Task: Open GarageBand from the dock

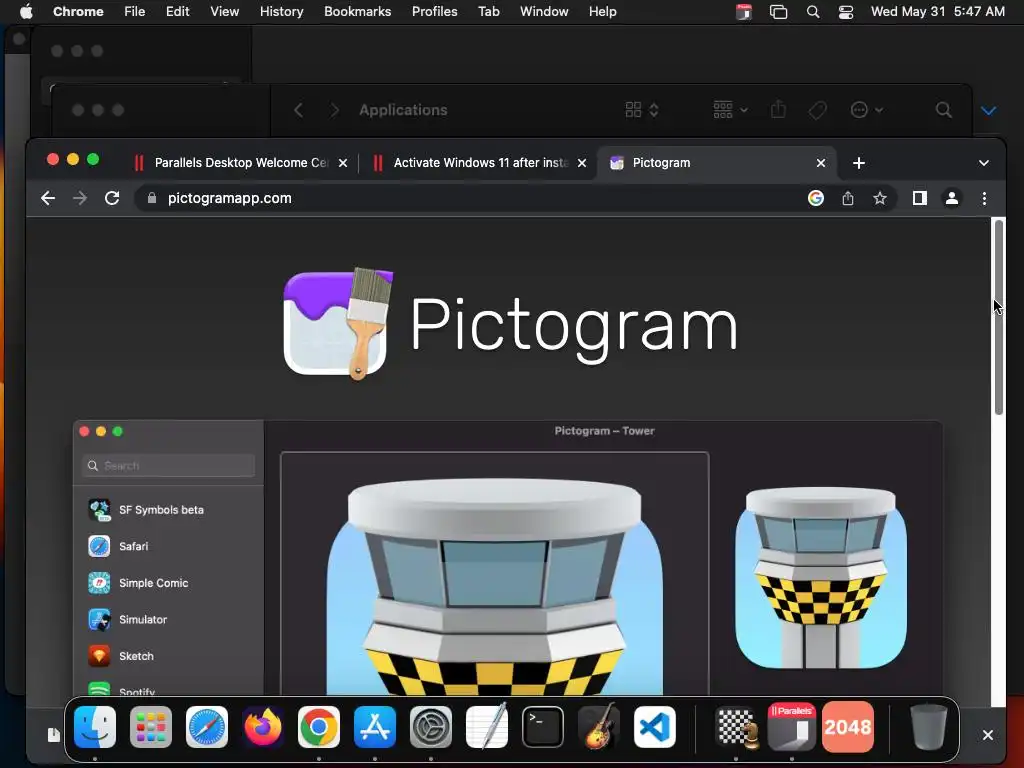Action: [x=599, y=727]
